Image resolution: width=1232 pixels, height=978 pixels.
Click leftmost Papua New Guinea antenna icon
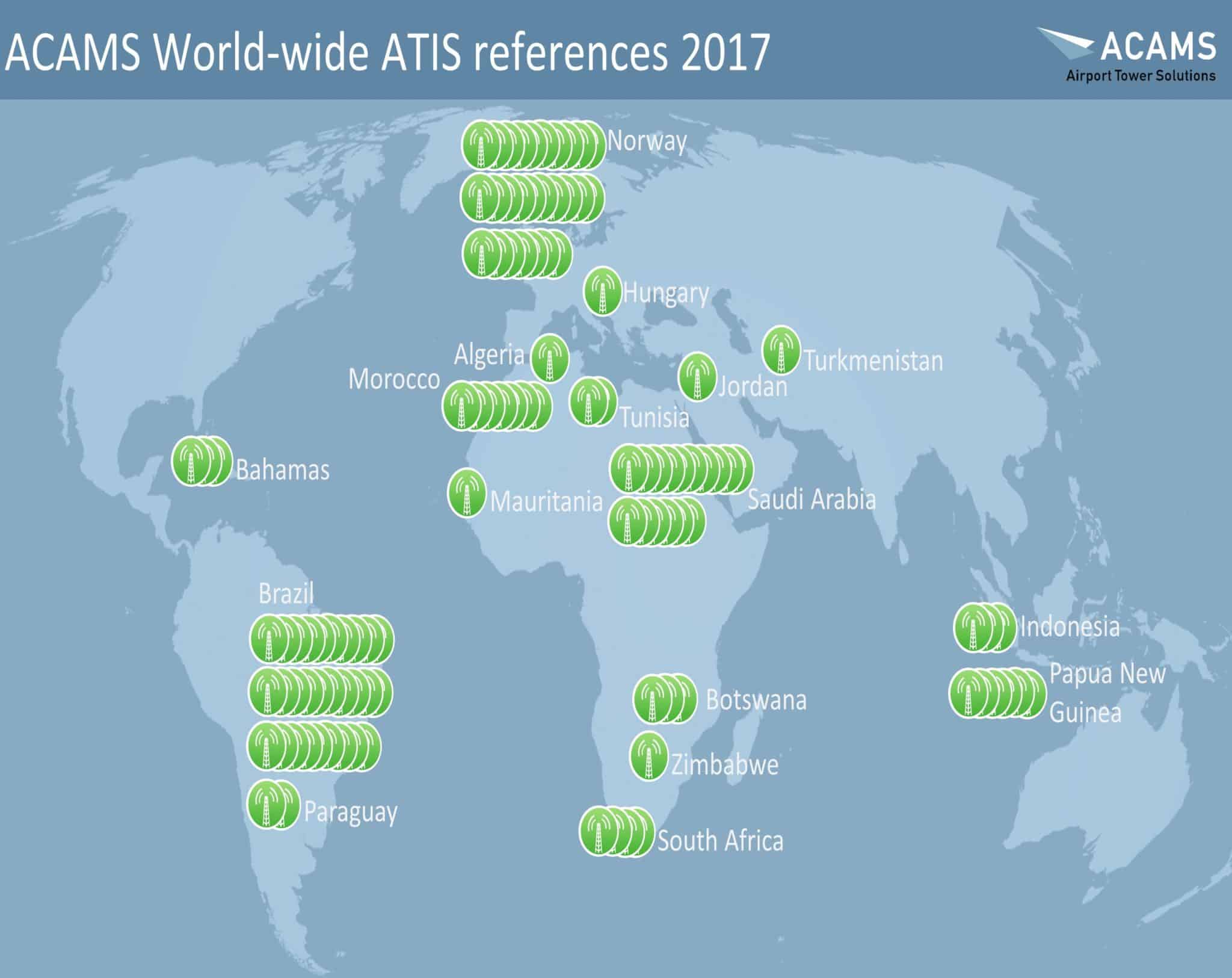(x=969, y=693)
